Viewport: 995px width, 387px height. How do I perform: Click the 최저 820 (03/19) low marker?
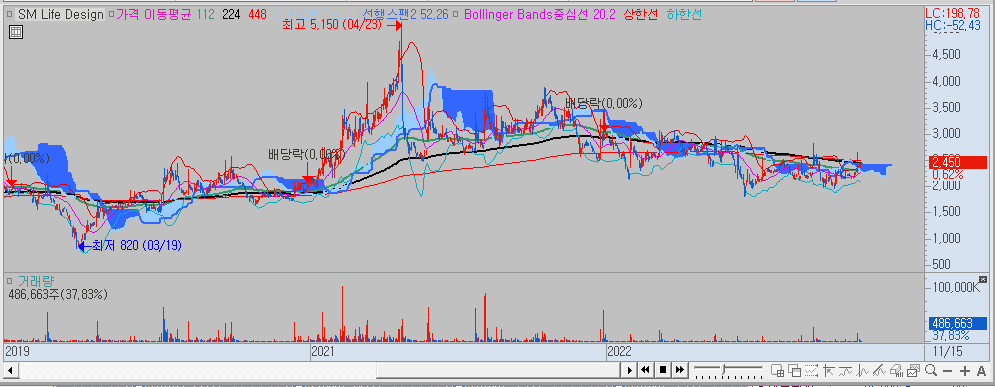click(x=130, y=245)
